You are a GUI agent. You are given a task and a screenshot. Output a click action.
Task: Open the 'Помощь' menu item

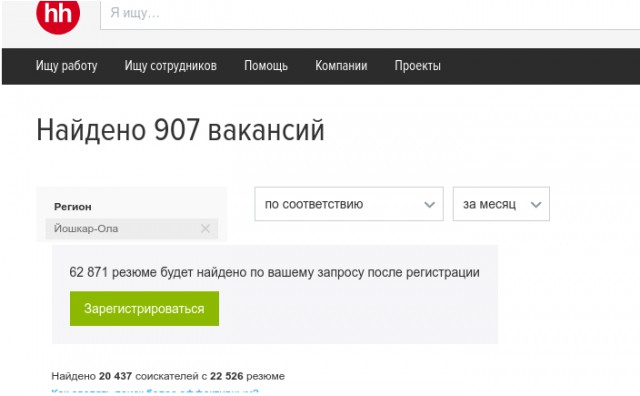266,66
